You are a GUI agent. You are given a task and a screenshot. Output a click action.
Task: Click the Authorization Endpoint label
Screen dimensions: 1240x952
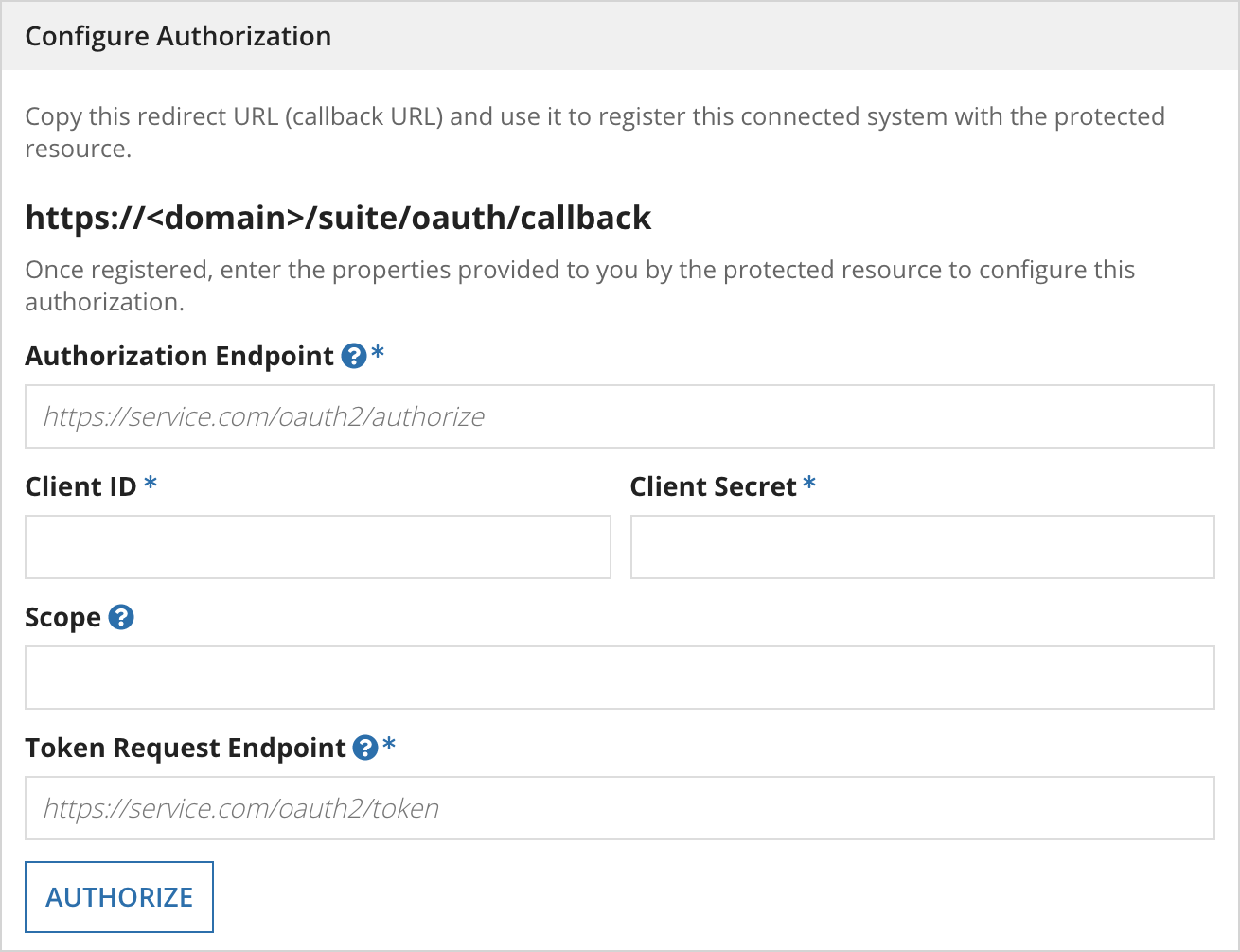pos(180,356)
